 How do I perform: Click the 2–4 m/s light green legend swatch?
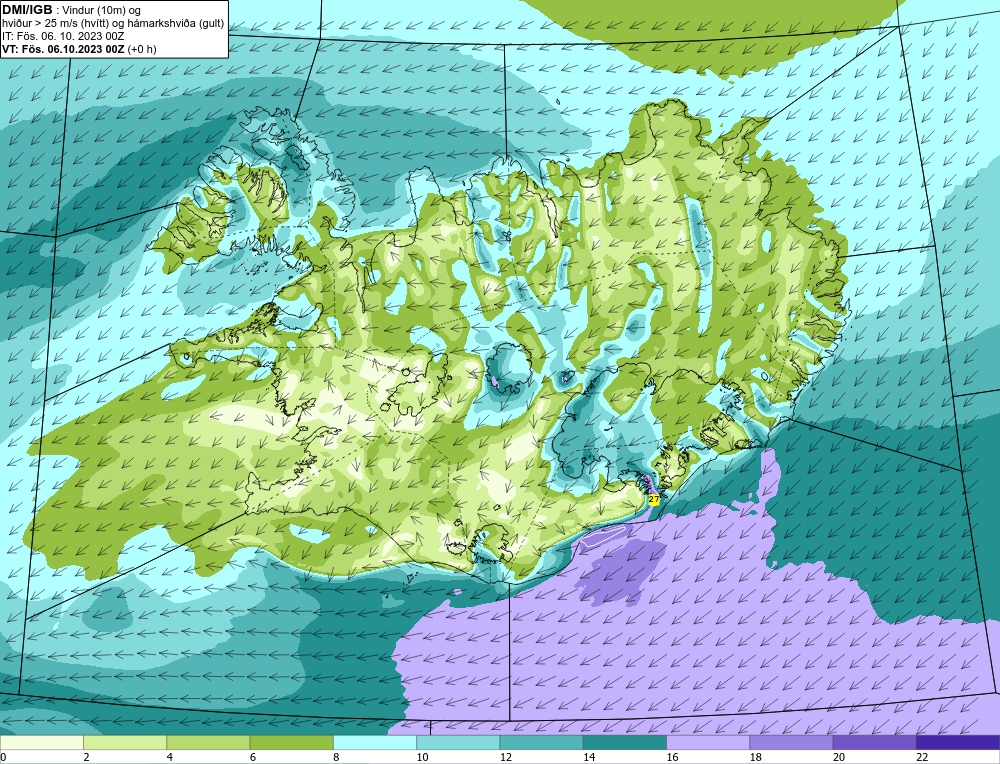coord(125,743)
